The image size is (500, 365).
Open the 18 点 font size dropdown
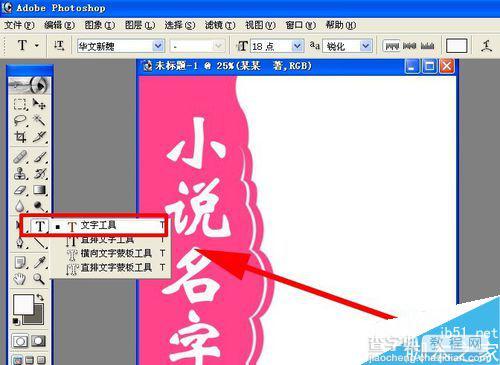(297, 46)
